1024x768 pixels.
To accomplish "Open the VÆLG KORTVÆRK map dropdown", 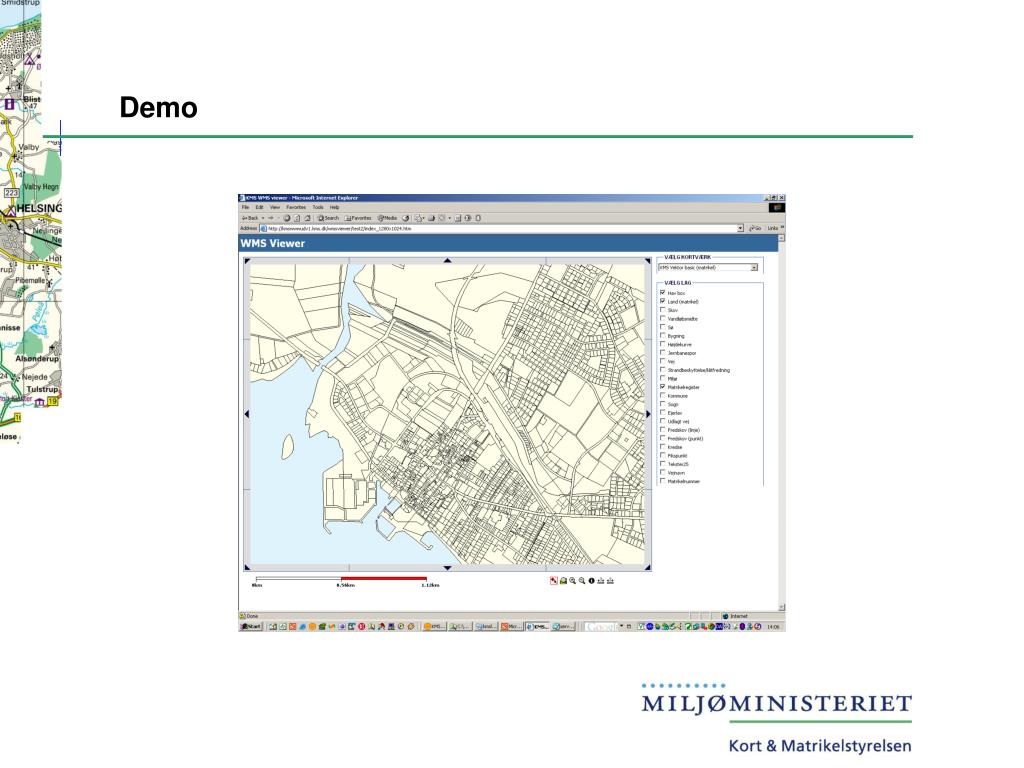I will tap(707, 267).
